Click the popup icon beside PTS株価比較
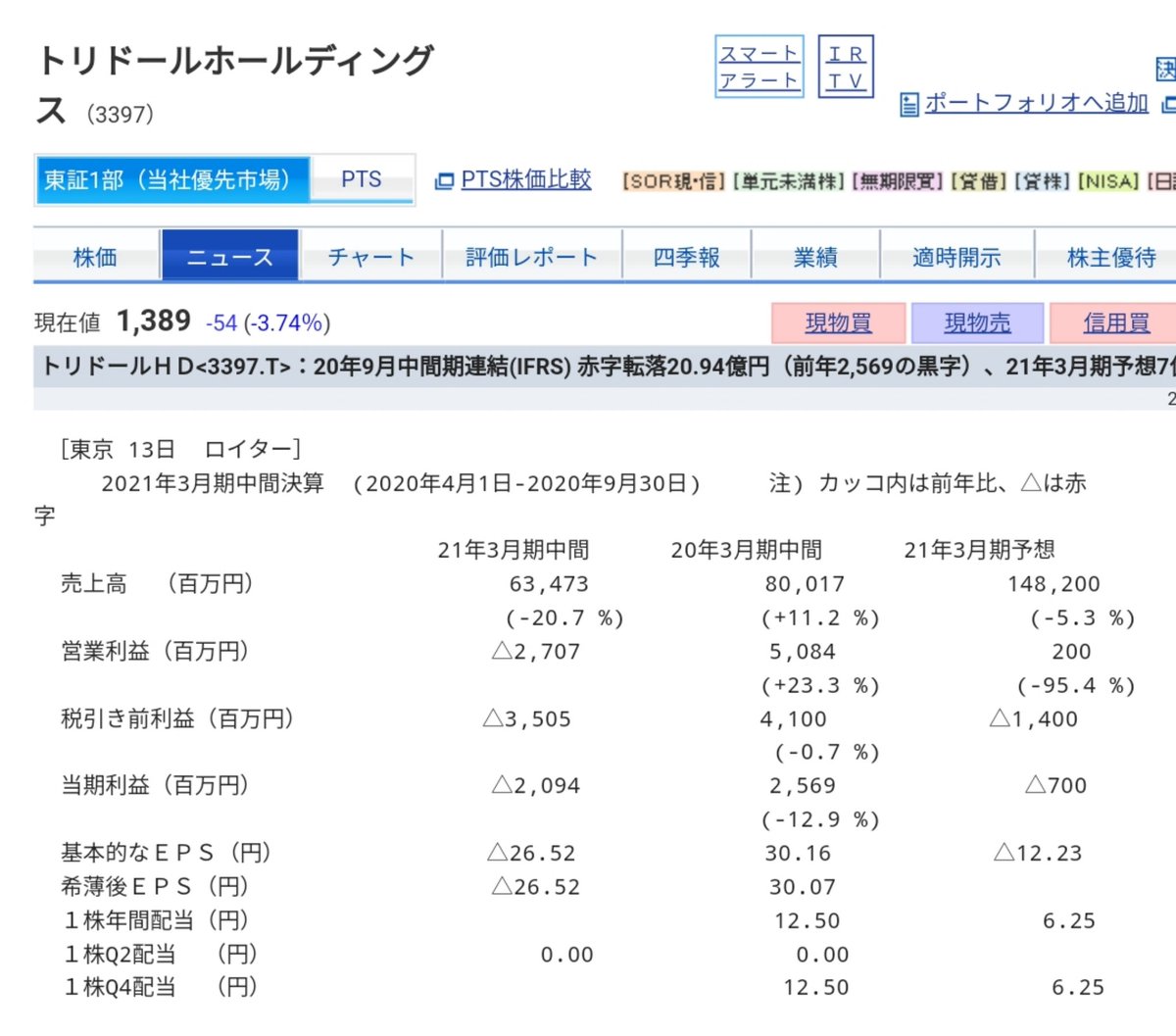1176x1036 pixels. click(444, 181)
